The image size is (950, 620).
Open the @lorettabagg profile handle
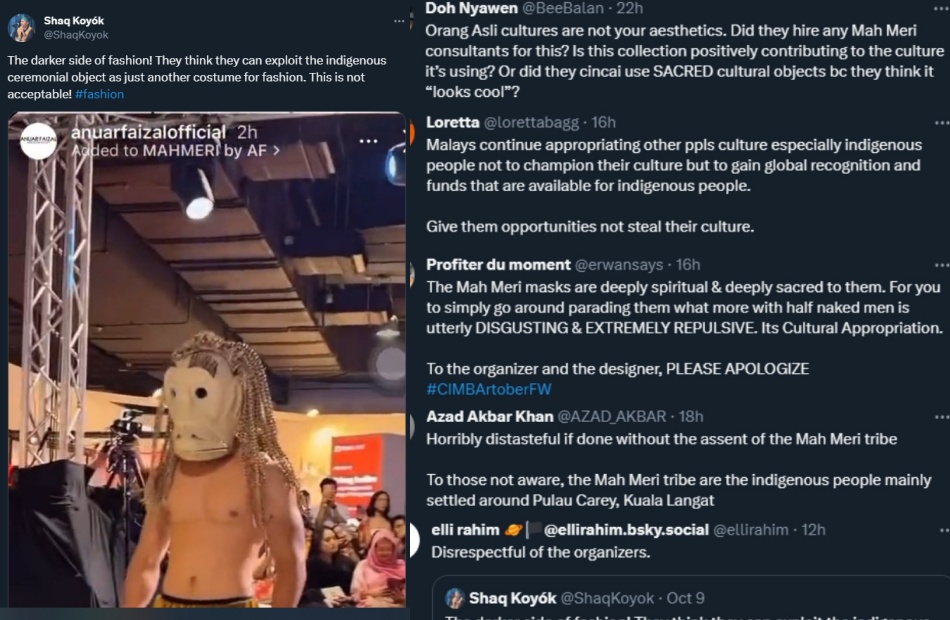[x=531, y=123]
